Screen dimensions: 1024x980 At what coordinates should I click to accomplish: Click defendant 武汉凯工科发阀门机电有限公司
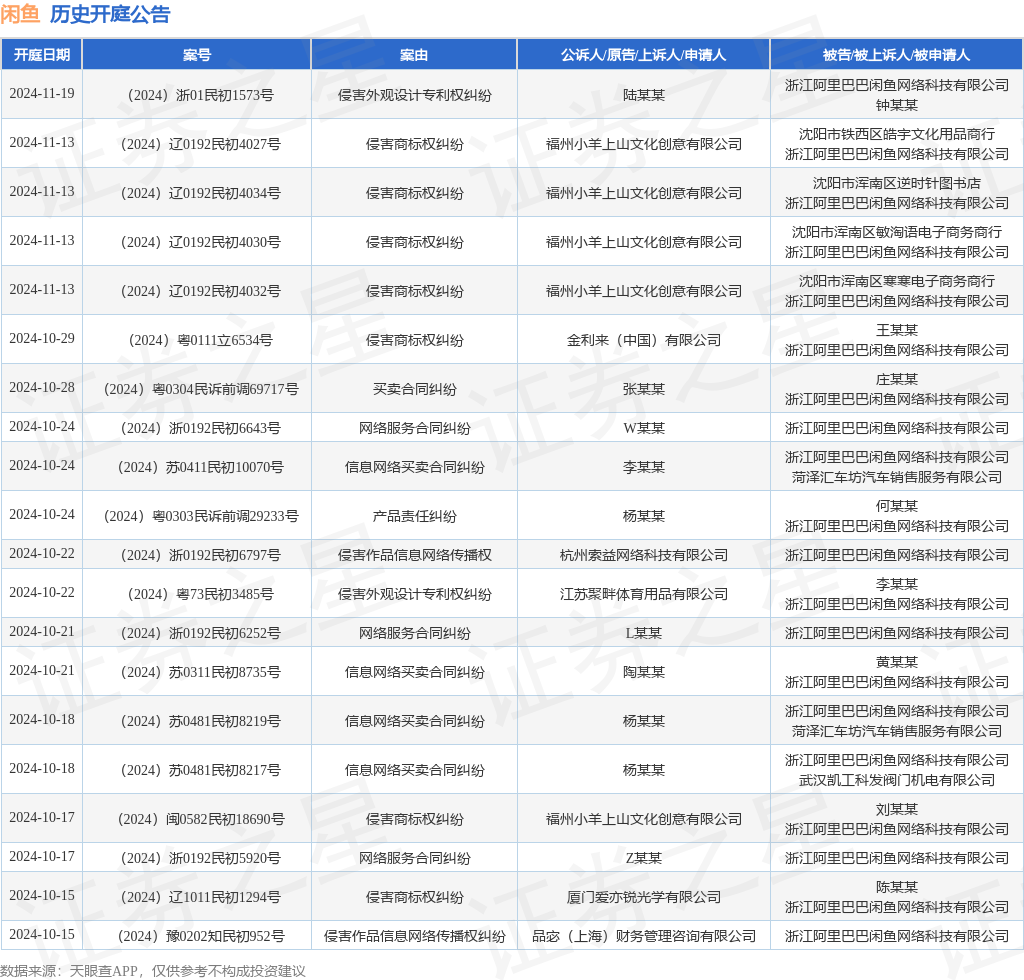point(896,780)
